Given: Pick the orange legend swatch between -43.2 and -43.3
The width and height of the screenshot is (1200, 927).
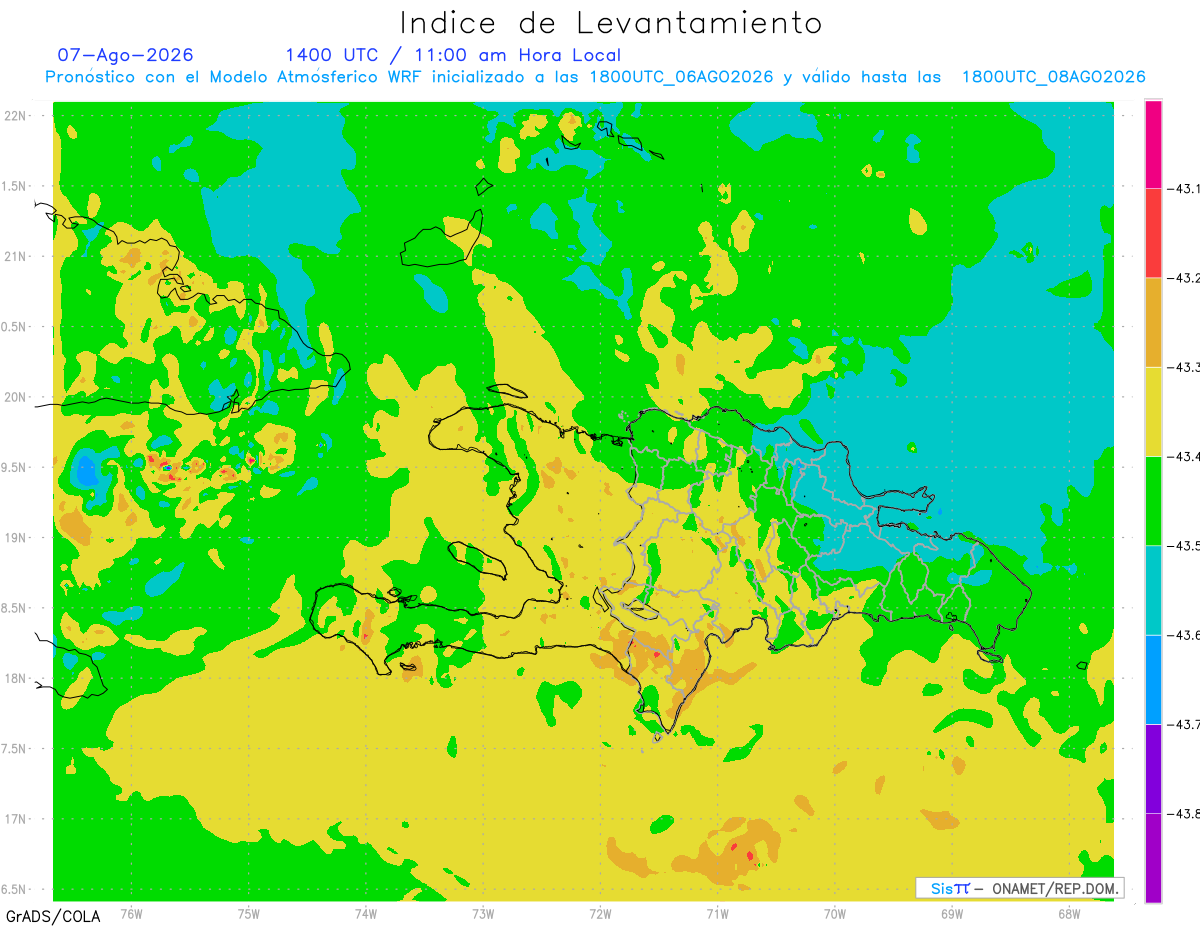Looking at the screenshot, I should point(1153,322).
